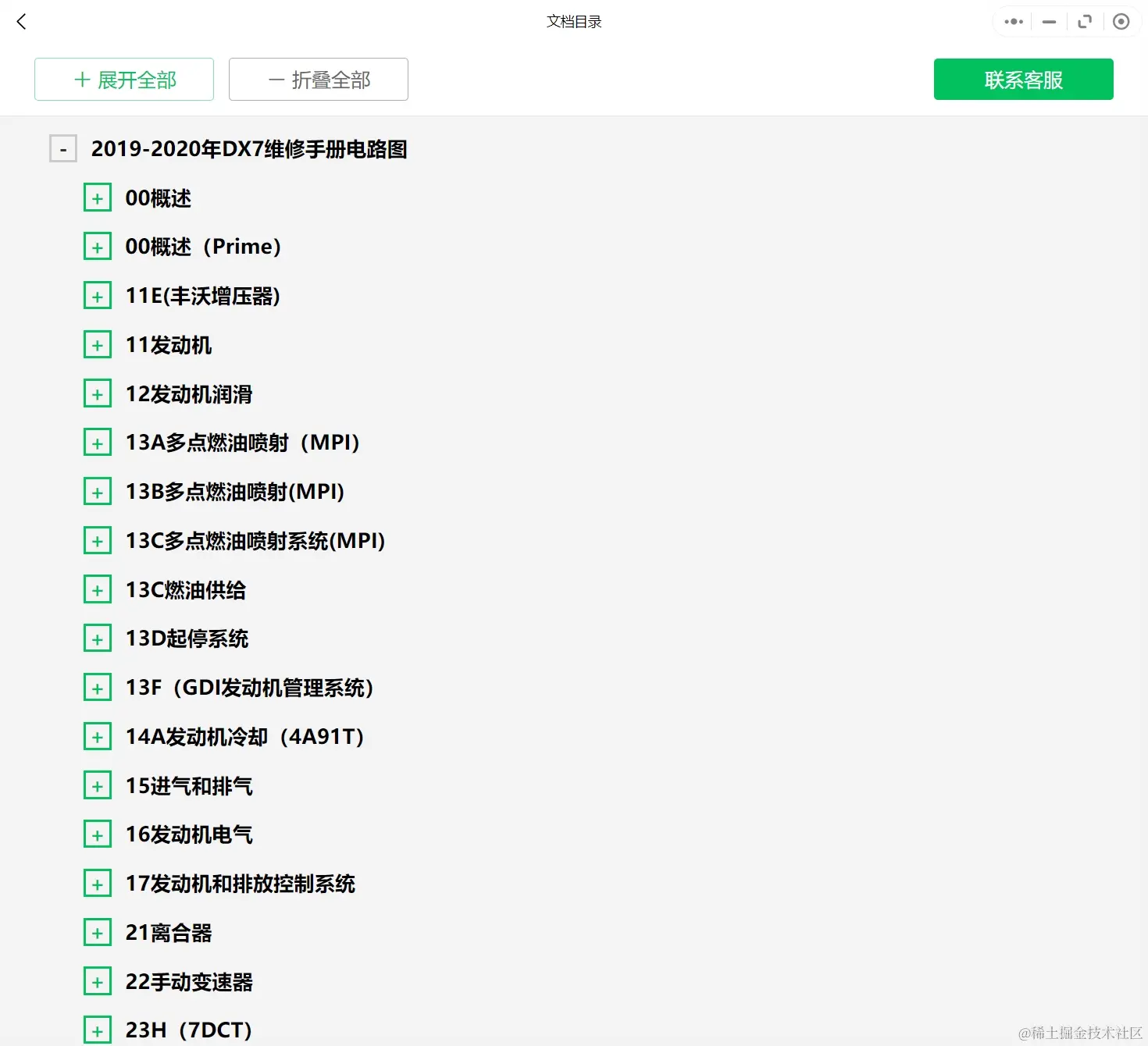This screenshot has height=1046, width=1148.
Task: Expand the 23H（7DCT）section
Action: click(98, 1029)
